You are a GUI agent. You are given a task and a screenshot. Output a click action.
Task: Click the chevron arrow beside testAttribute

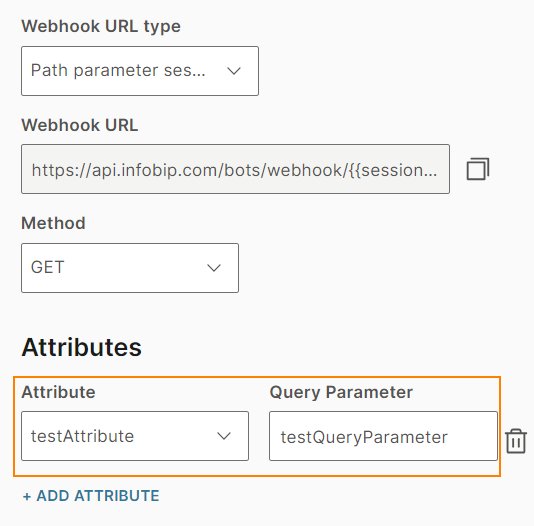(x=224, y=436)
